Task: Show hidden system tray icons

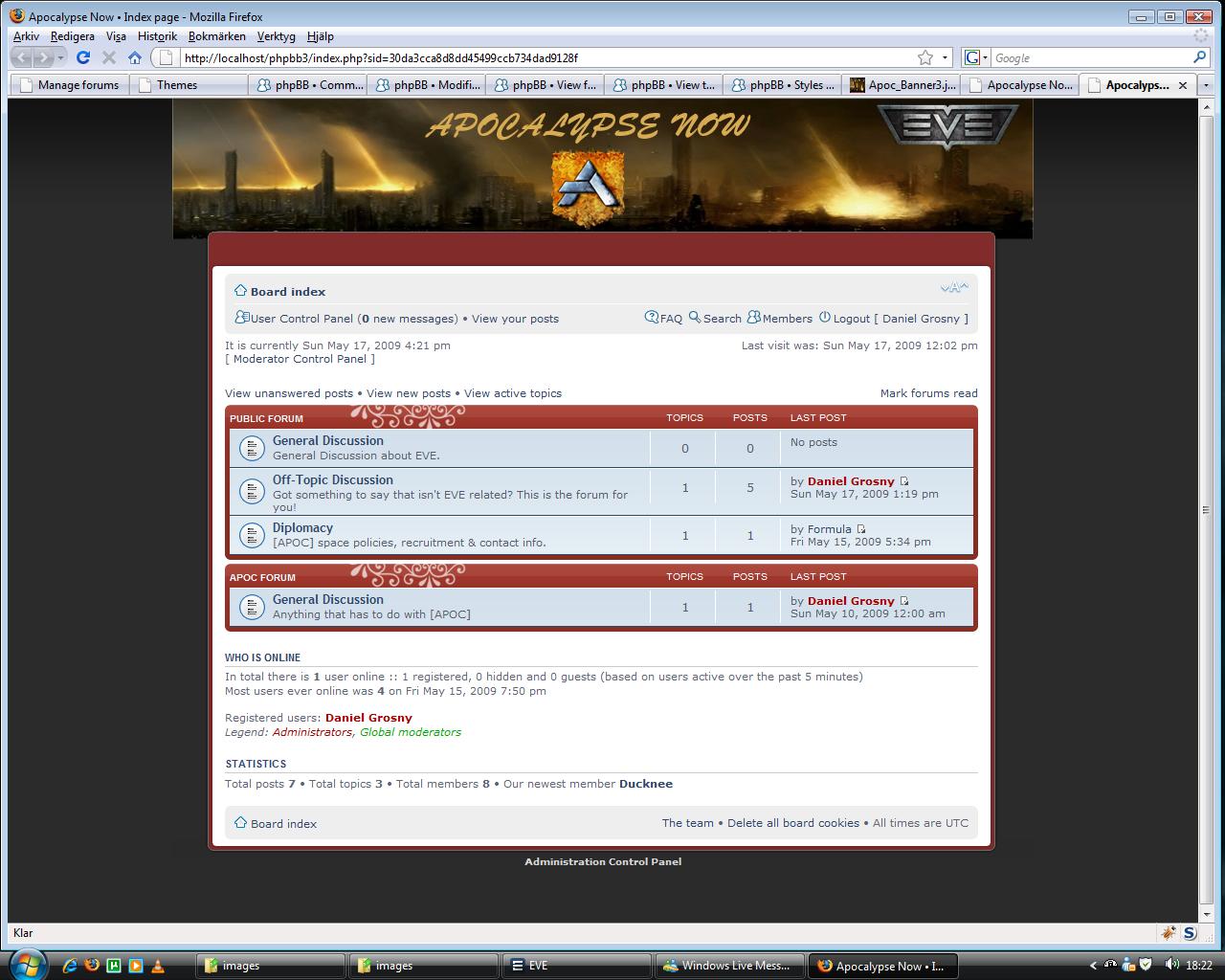Action: pos(1093,966)
